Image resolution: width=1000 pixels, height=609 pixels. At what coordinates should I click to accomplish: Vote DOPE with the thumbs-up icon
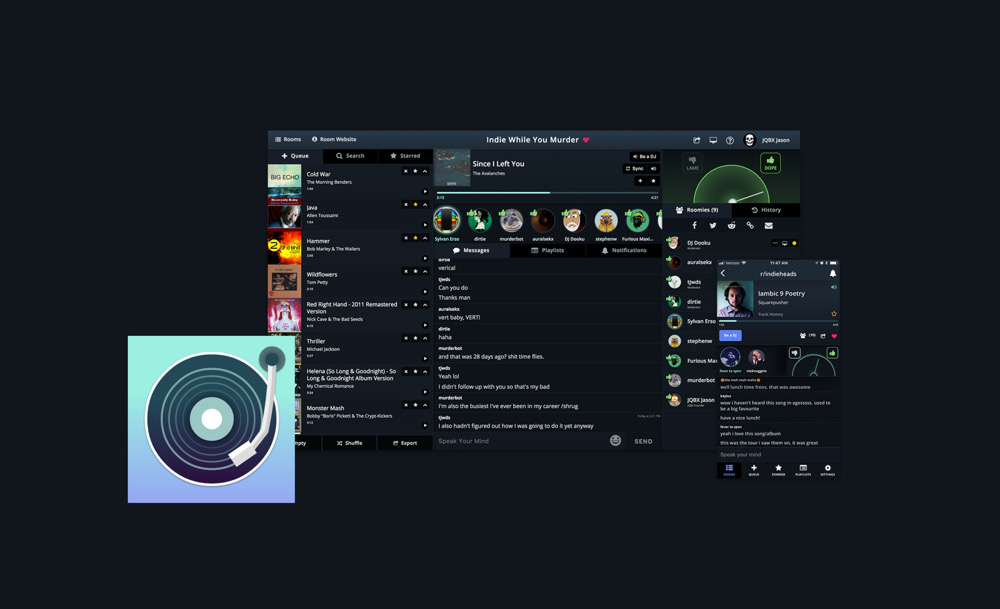tap(770, 162)
